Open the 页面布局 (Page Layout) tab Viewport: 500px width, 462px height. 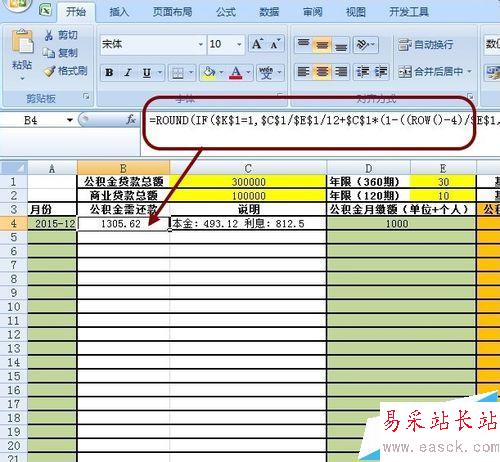(x=172, y=12)
